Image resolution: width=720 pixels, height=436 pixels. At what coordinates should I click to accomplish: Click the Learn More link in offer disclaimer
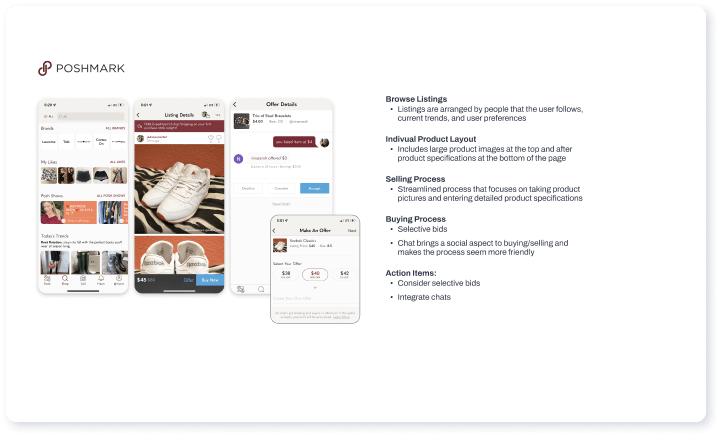coord(341,317)
